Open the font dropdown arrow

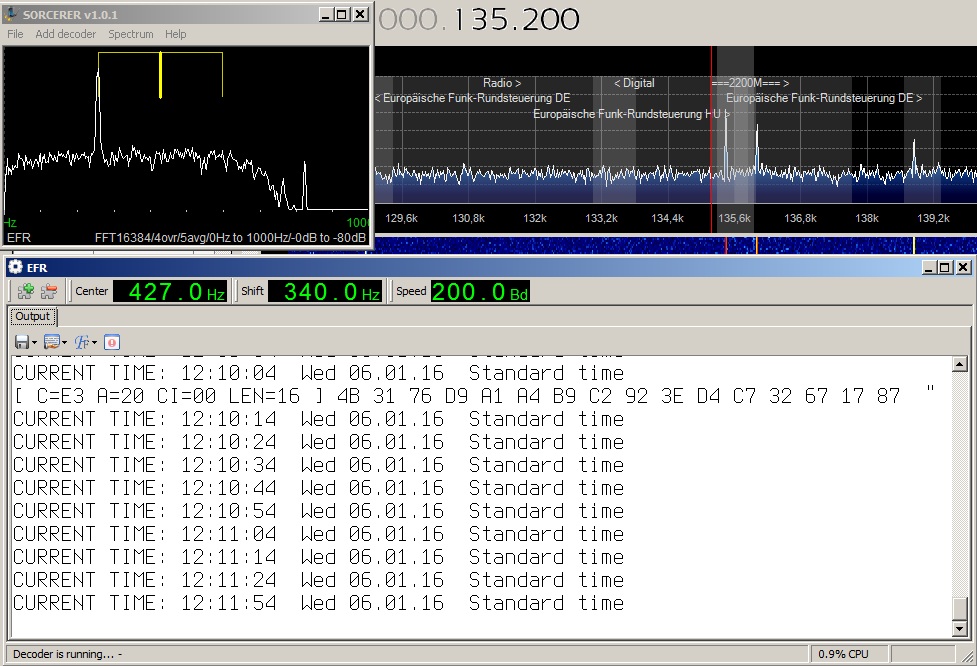click(x=94, y=343)
